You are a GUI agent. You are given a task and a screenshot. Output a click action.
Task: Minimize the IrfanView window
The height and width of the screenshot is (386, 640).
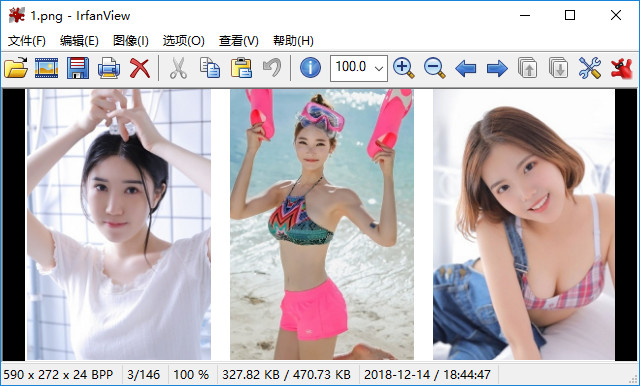point(525,16)
